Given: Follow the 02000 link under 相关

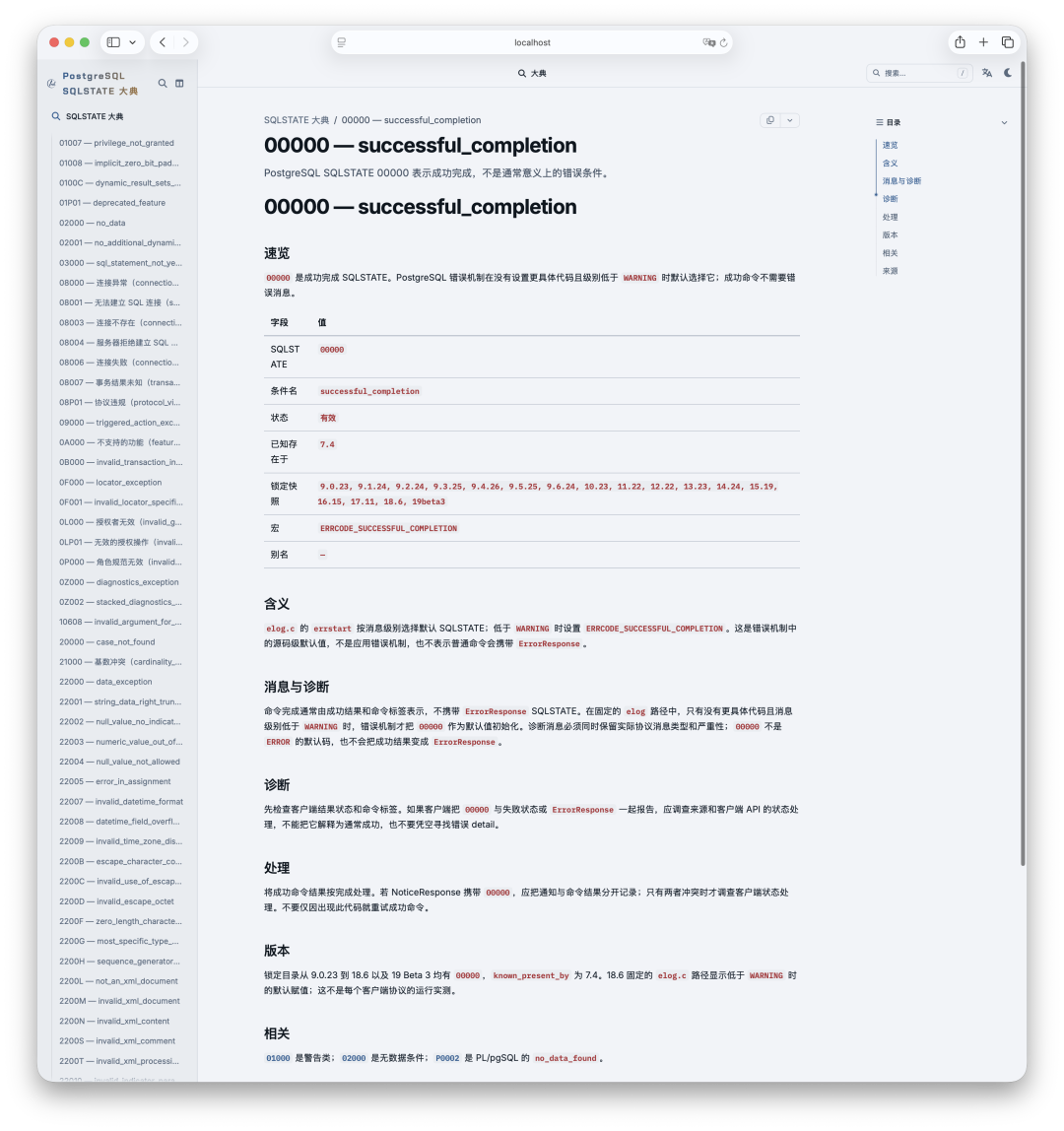Looking at the screenshot, I should tap(354, 1058).
